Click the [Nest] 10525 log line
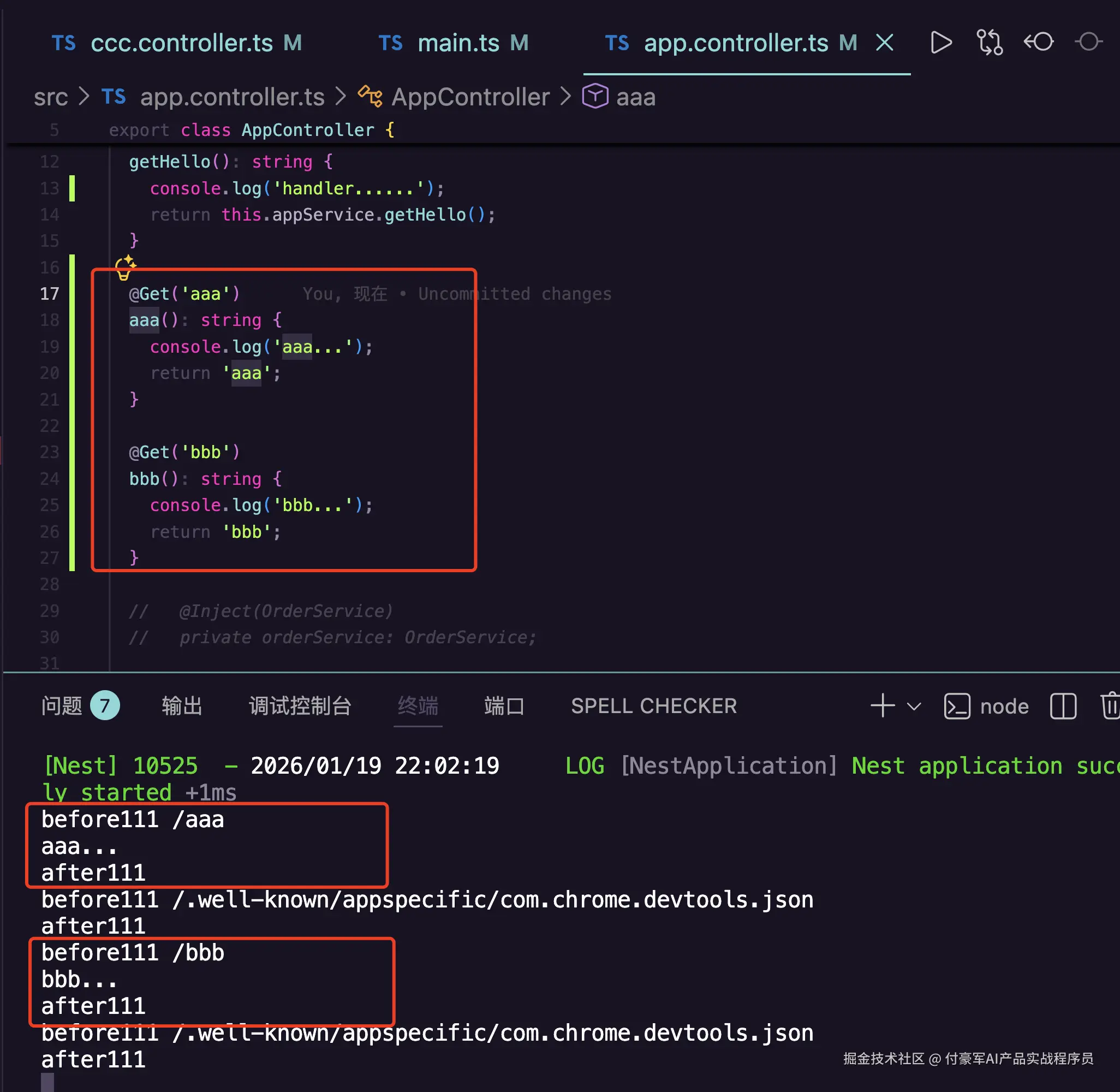The image size is (1120, 1092). click(581, 766)
